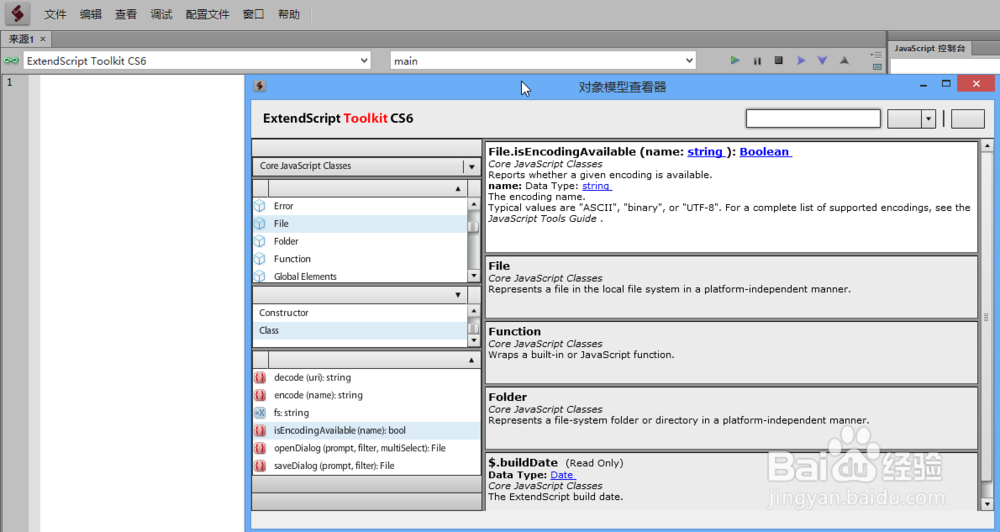The height and width of the screenshot is (532, 1000).
Task: Click the JavaScript console output field
Action: 945,66
